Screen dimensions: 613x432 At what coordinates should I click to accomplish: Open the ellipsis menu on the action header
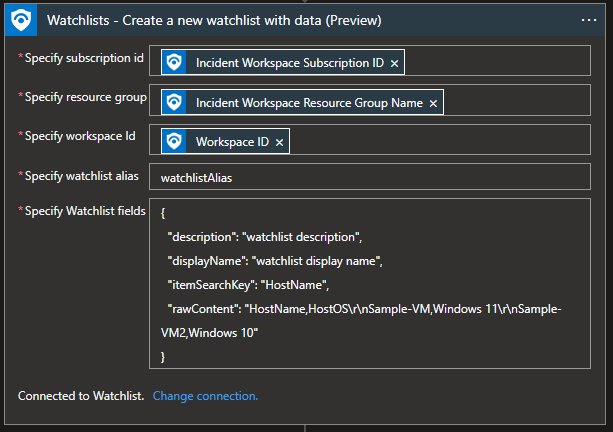coord(588,19)
